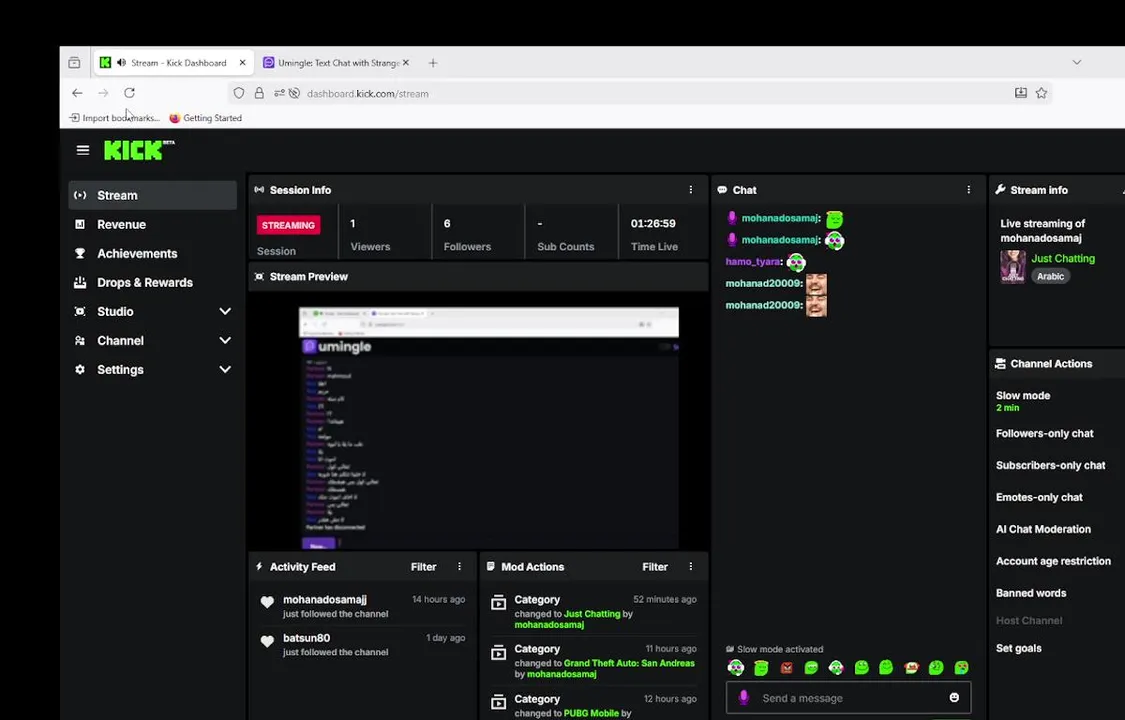The height and width of the screenshot is (720, 1125).
Task: Reload the page with refresh icon
Action: click(129, 93)
